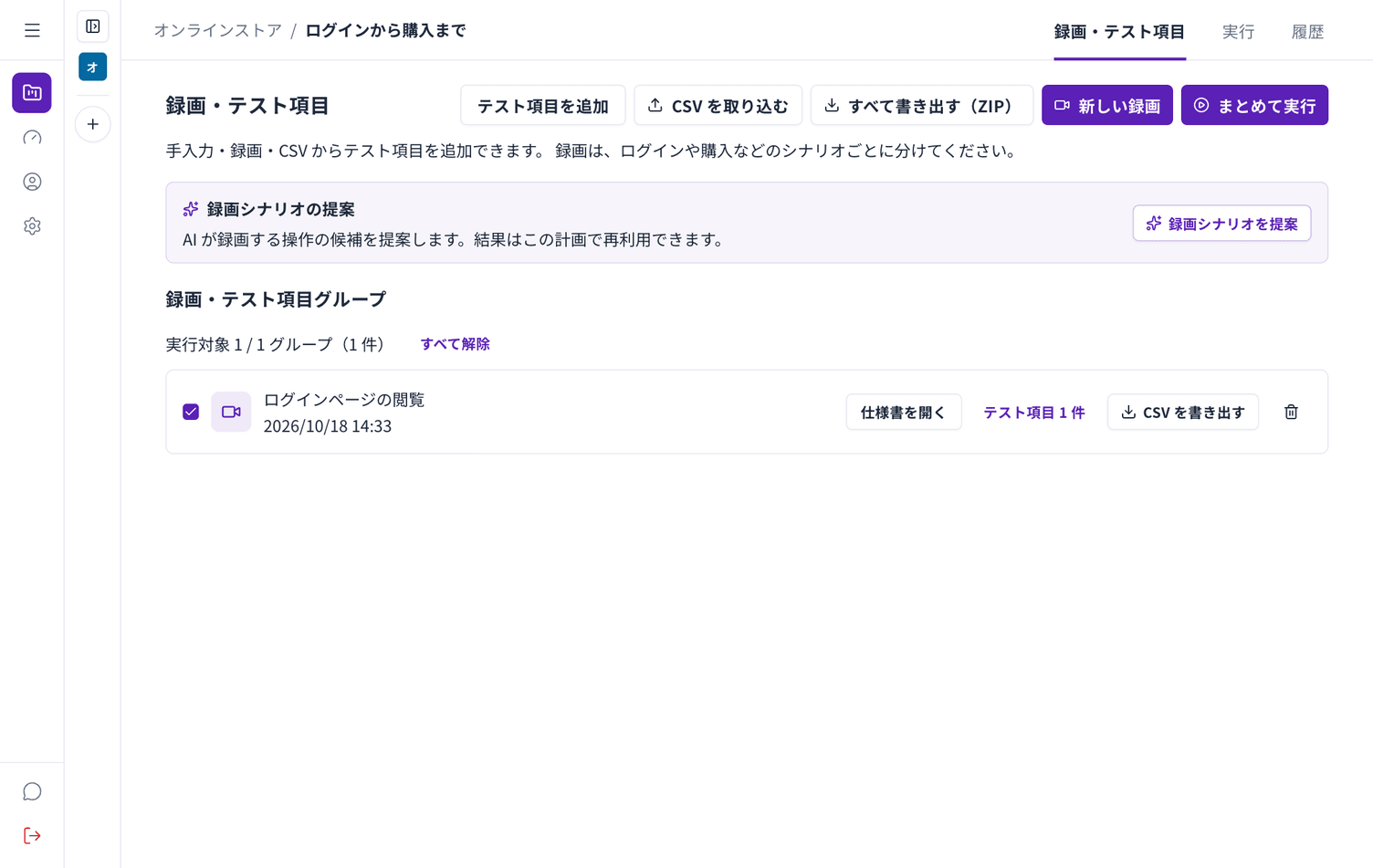The height and width of the screenshot is (868, 1373).
Task: Click the 録画シナリオを提案 button
Action: [1222, 224]
